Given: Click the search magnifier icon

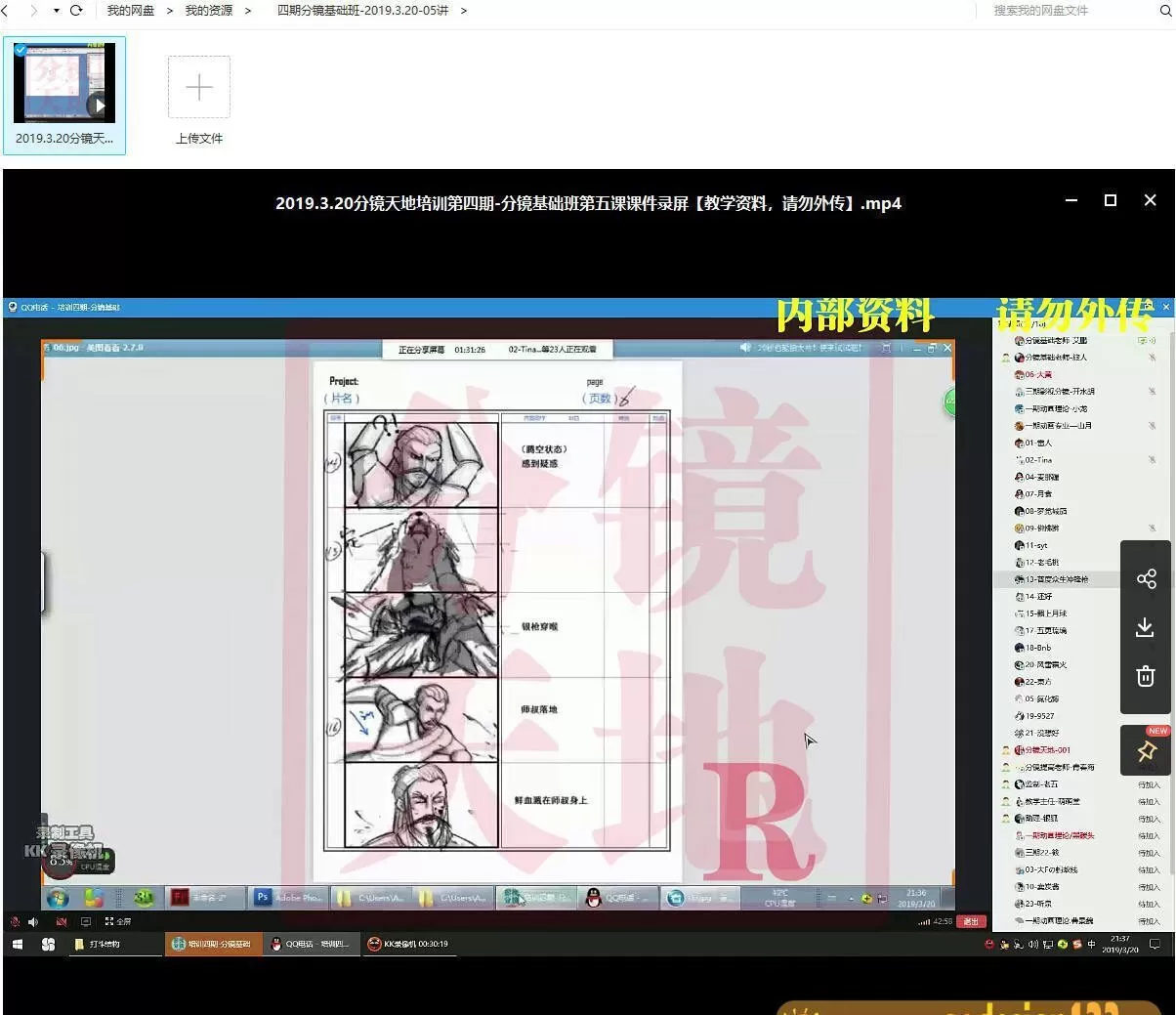Looking at the screenshot, I should [1165, 11].
